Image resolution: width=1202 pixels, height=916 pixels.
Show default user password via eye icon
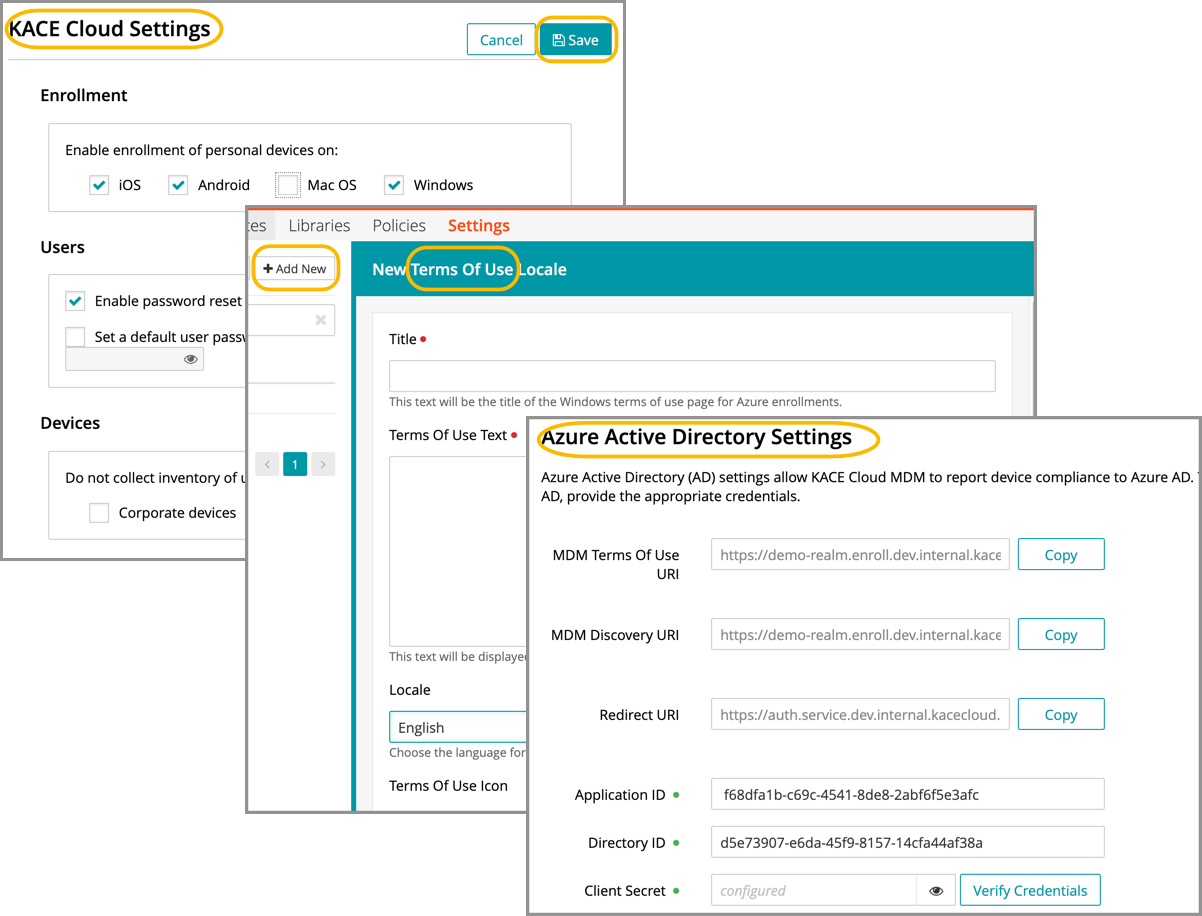click(191, 360)
